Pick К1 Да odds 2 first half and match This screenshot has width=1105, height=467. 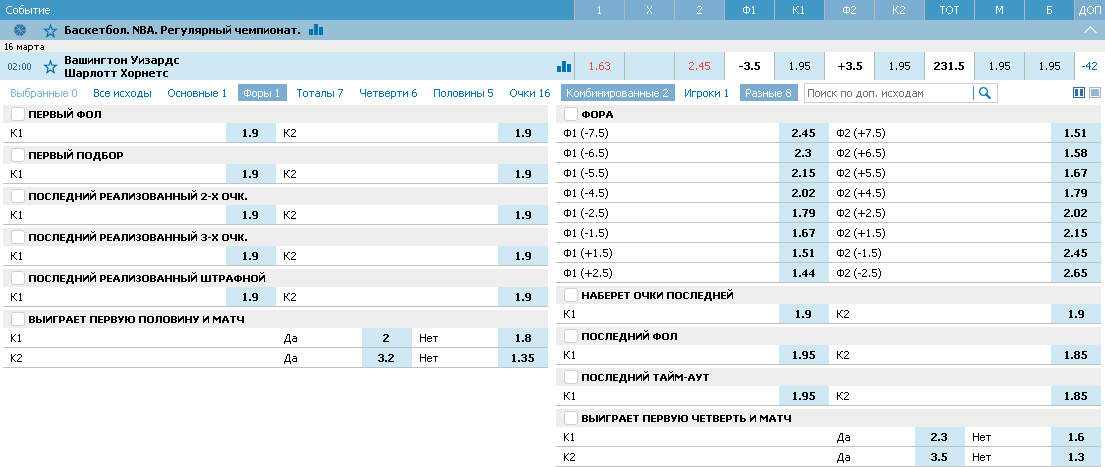coord(386,338)
